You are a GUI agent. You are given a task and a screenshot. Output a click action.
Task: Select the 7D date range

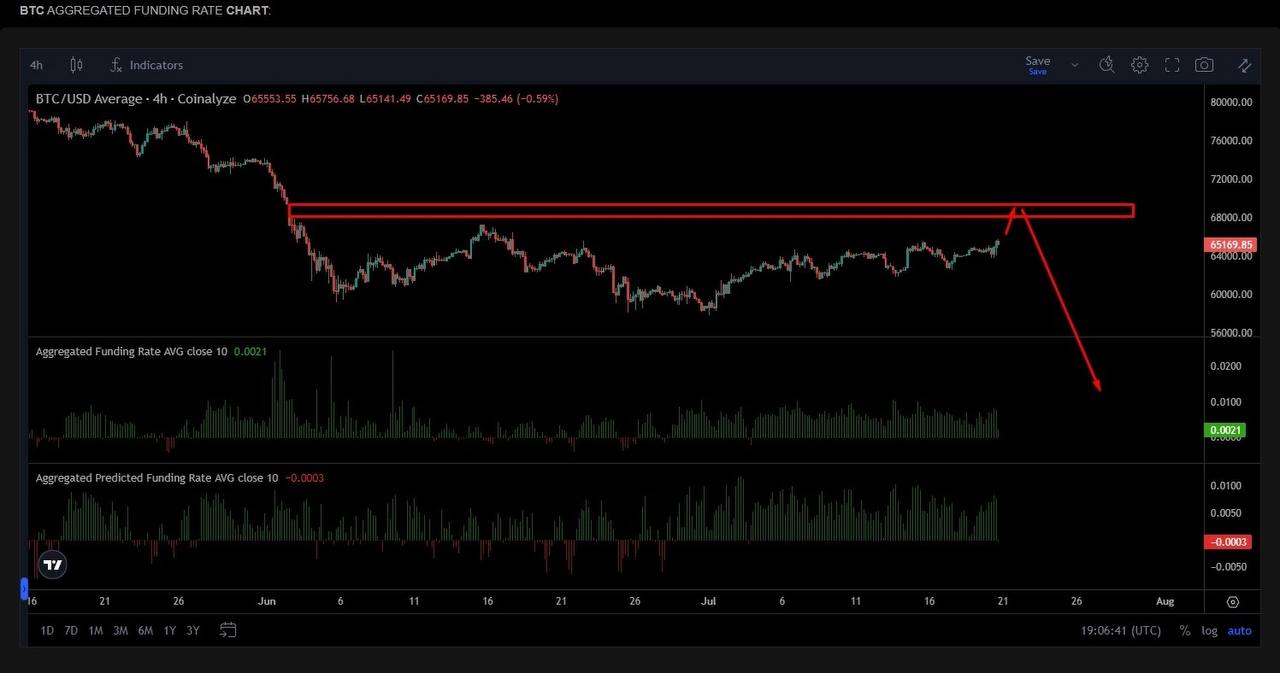[x=71, y=631]
